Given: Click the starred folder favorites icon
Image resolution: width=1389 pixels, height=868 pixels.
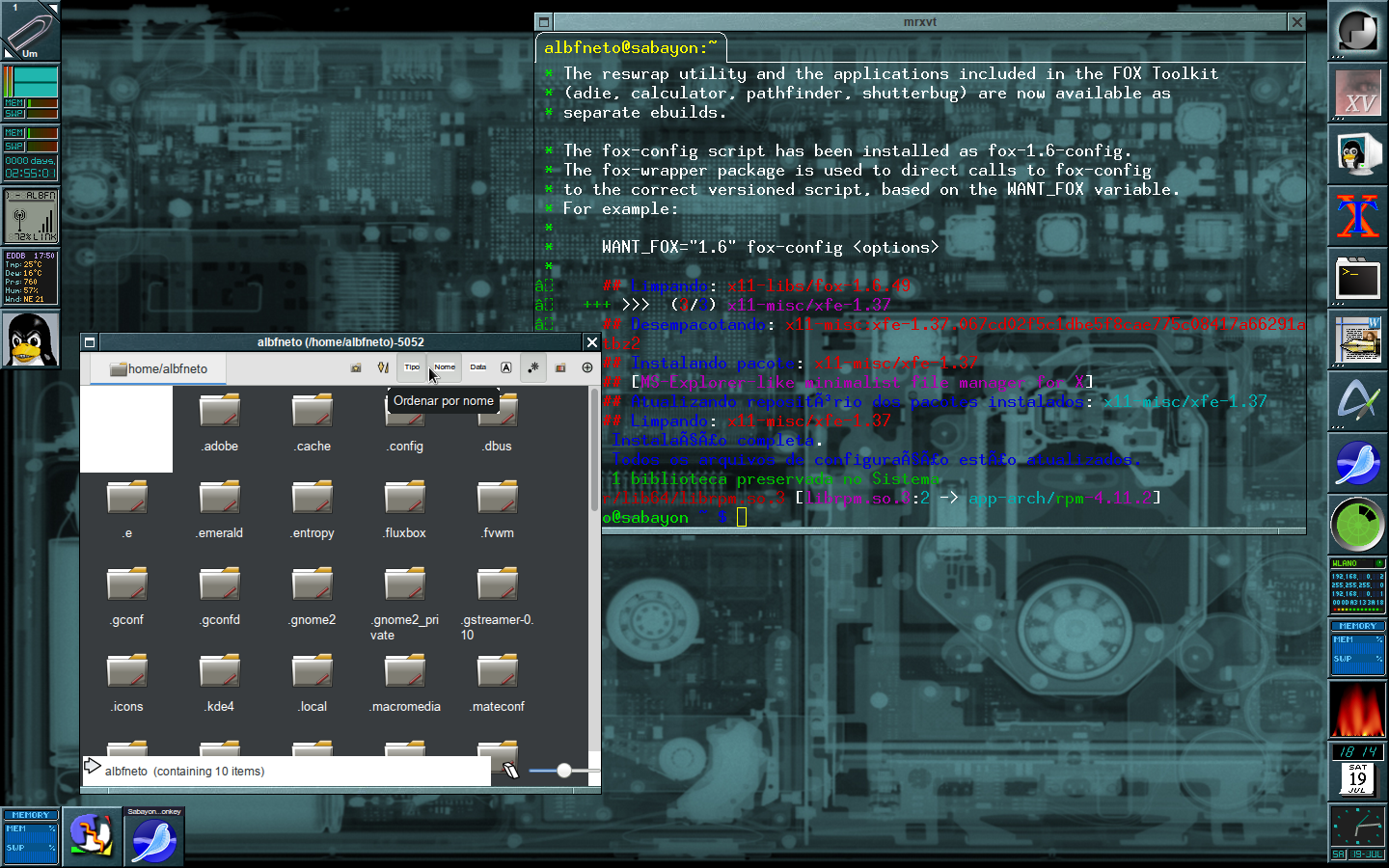Looking at the screenshot, I should [356, 367].
